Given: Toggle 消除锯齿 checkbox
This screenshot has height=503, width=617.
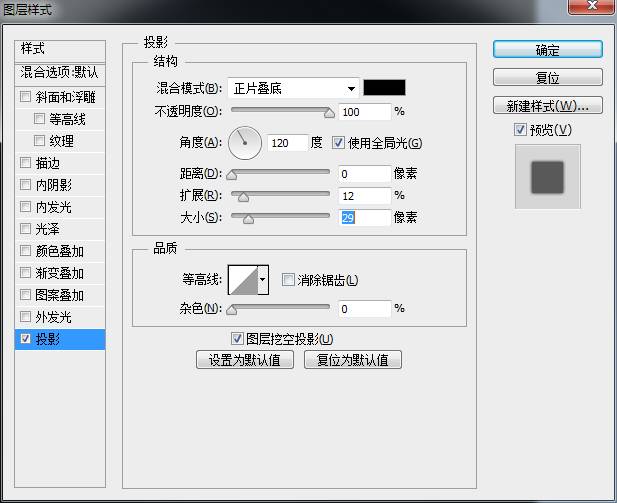Looking at the screenshot, I should (x=288, y=280).
